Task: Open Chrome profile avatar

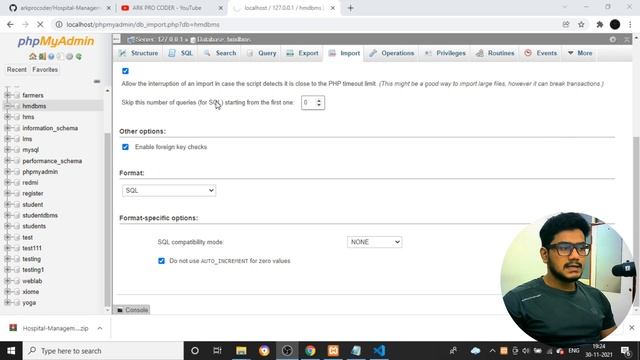Action: coord(615,24)
